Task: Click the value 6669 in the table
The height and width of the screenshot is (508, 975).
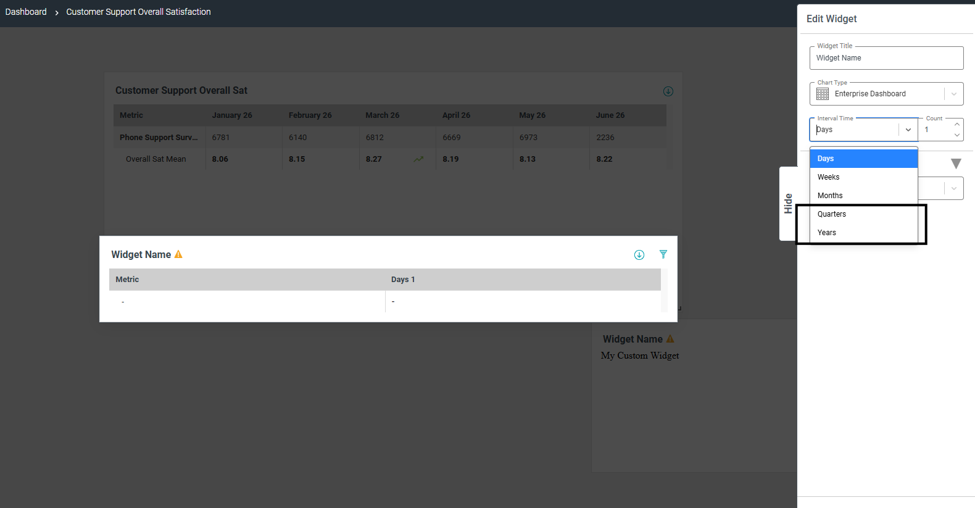Action: click(451, 137)
